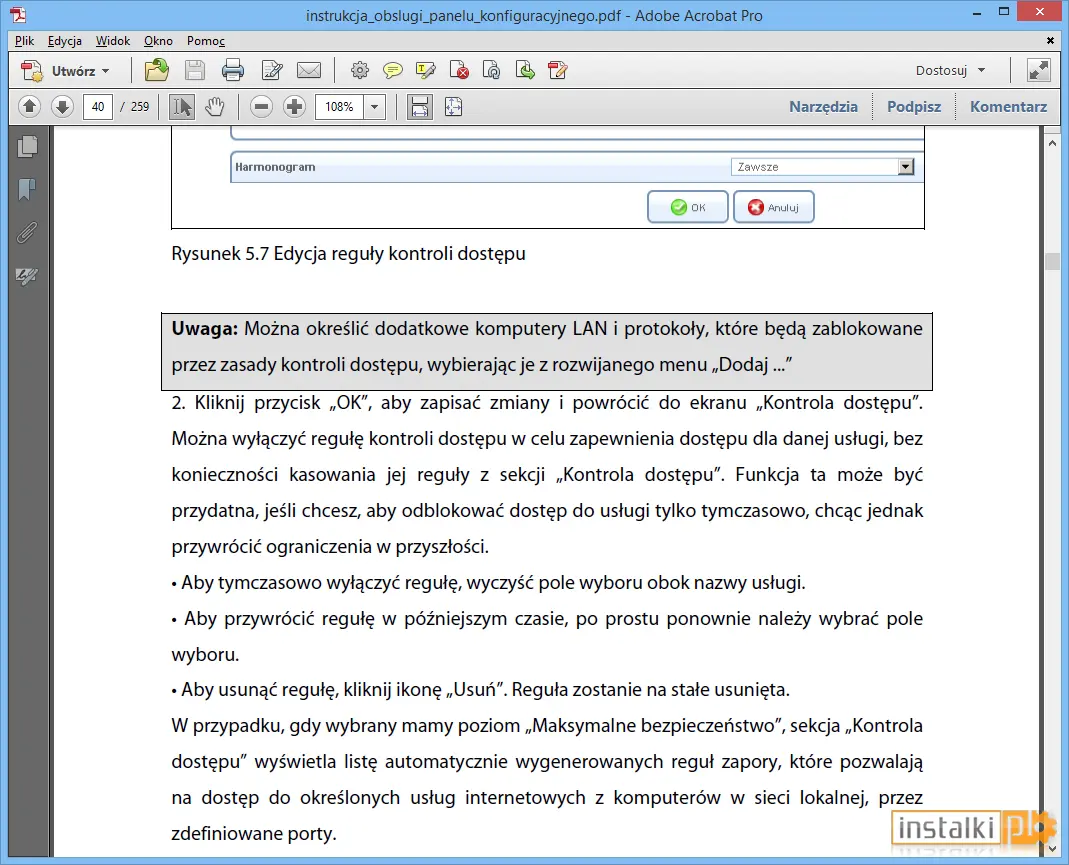Click the edit PDF form icon with pencil

(558, 70)
